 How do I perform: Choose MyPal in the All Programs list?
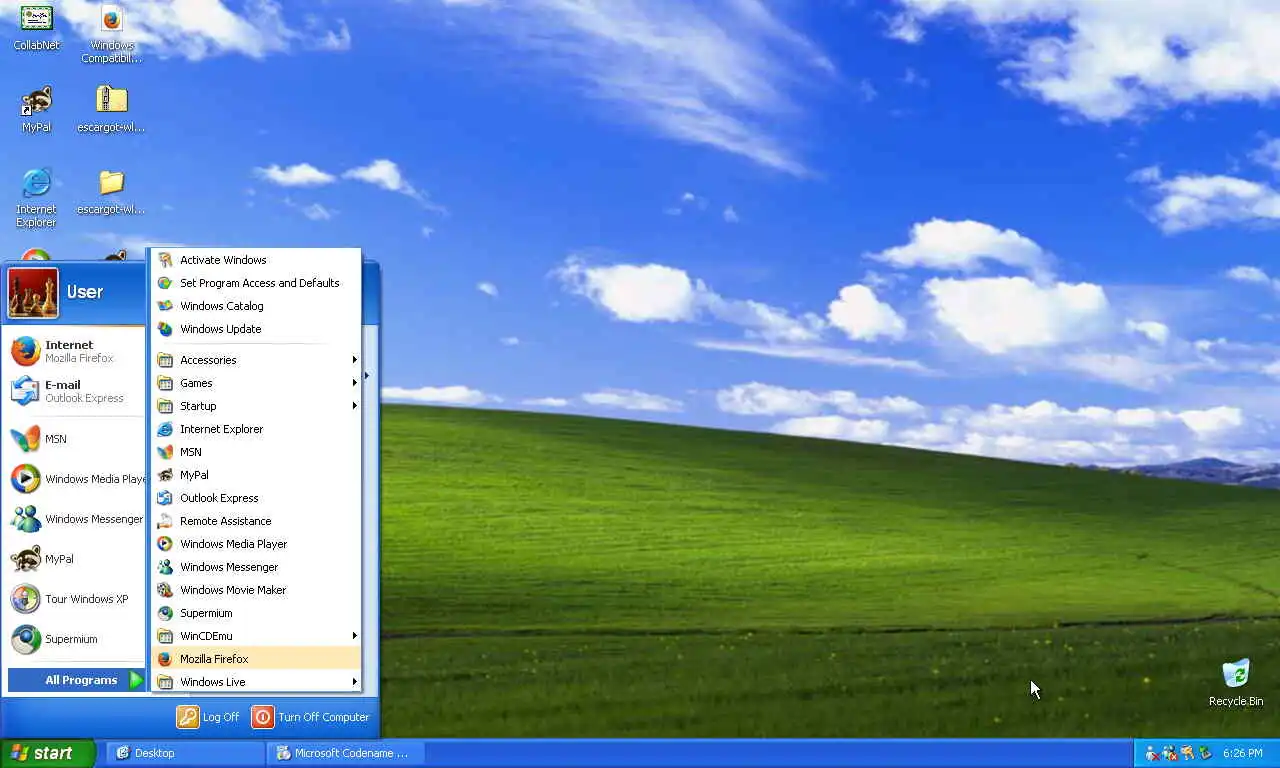256,475
